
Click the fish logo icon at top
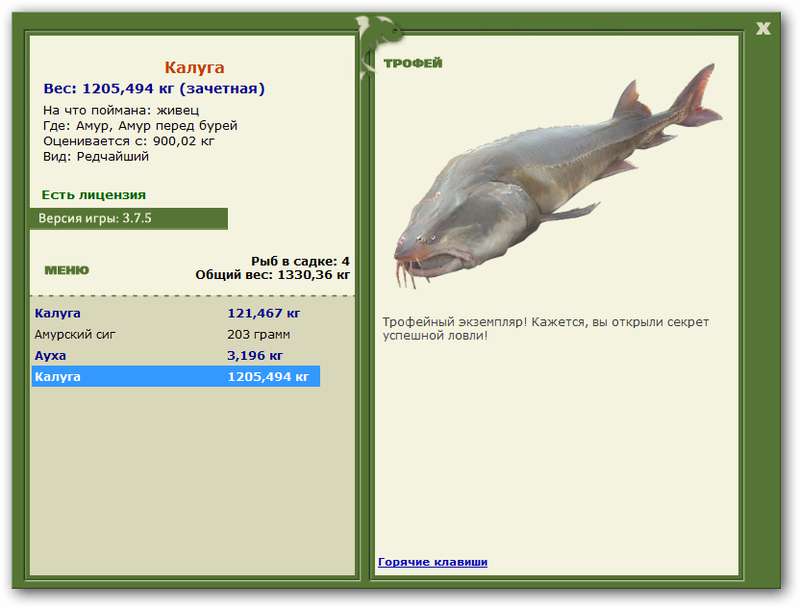click(380, 45)
